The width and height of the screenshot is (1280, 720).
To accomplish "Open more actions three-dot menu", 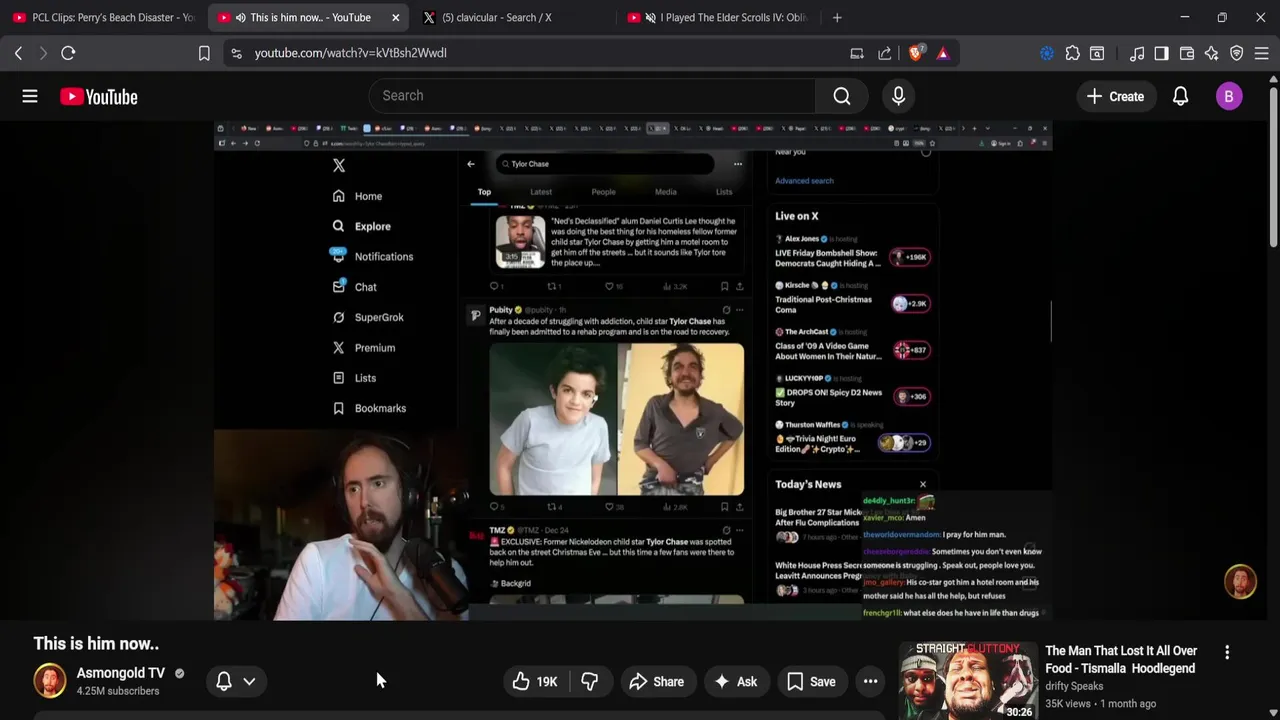I will point(871,682).
